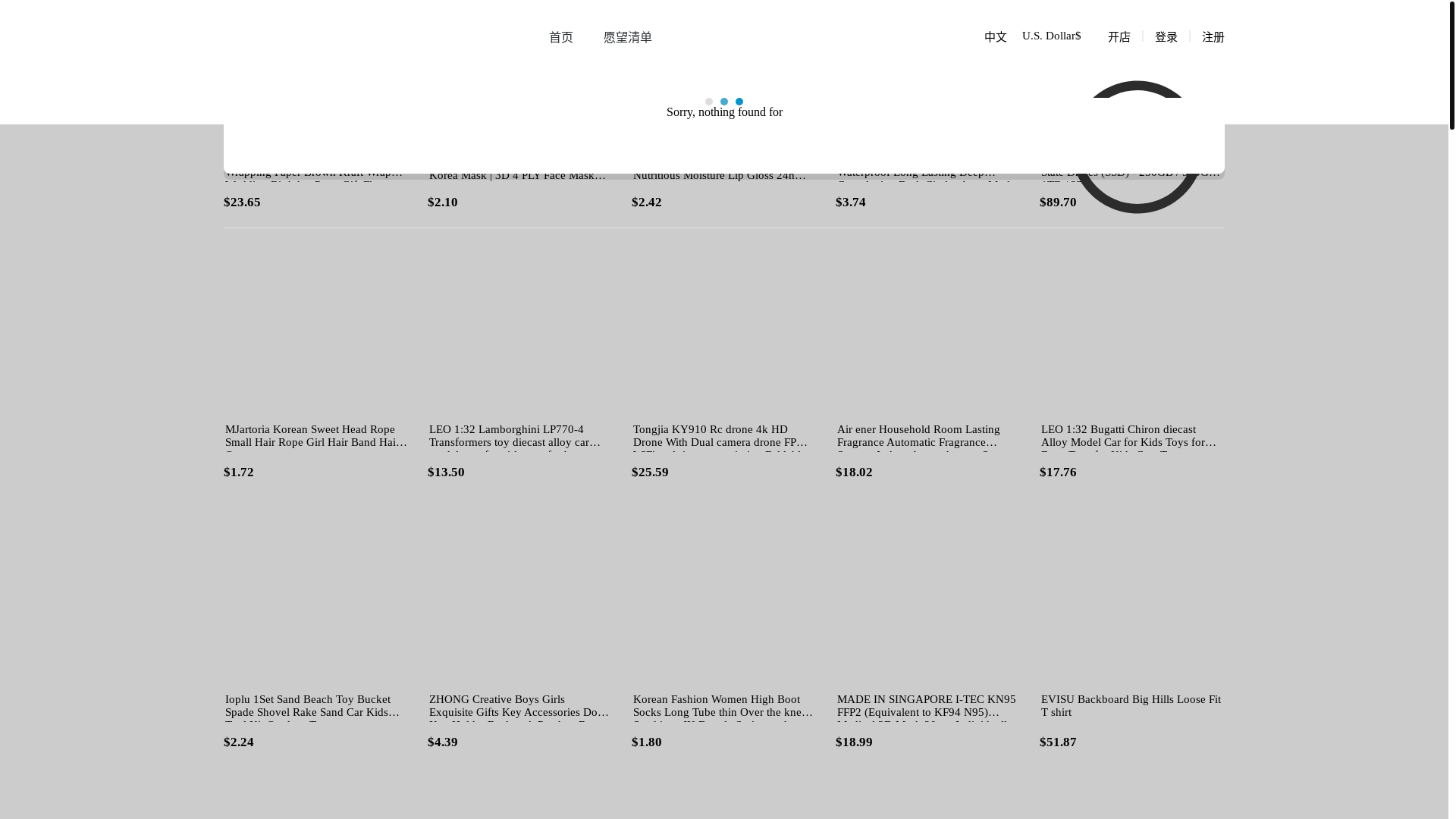Click the $2.24 sand toy price
This screenshot has height=819, width=1456.
(x=239, y=742)
